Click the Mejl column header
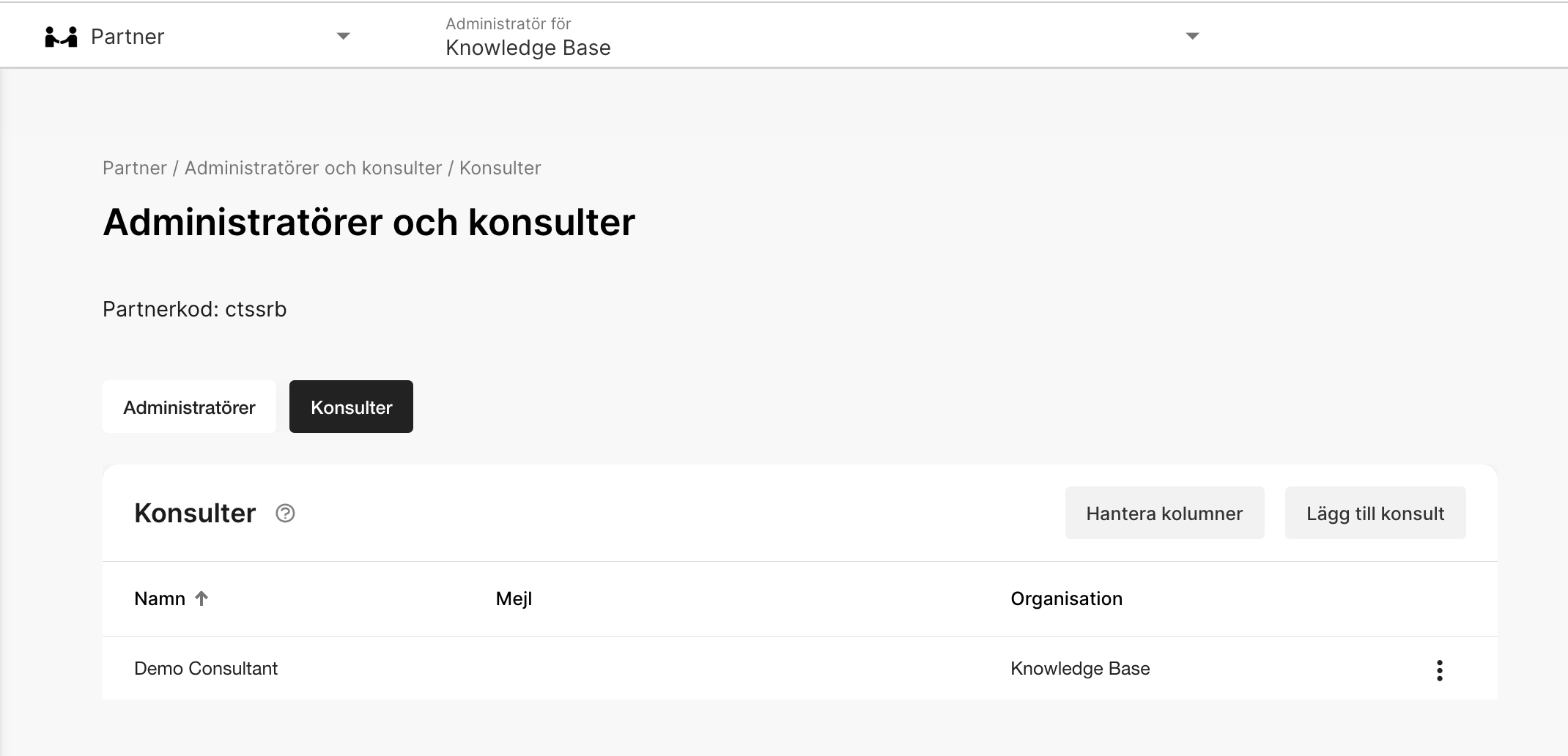This screenshot has height=756, width=1568. point(514,598)
